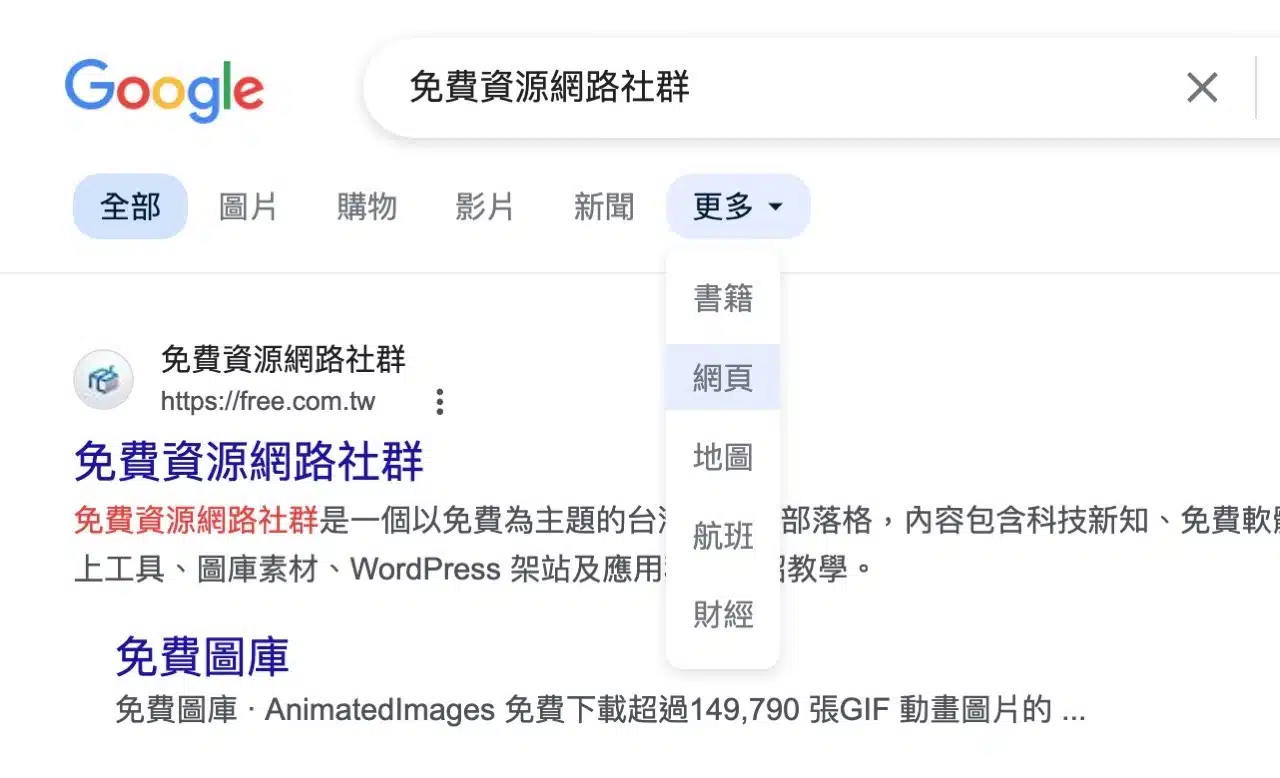This screenshot has height=778, width=1280.
Task: Open the 免費圖庫 sitelink
Action: [202, 657]
